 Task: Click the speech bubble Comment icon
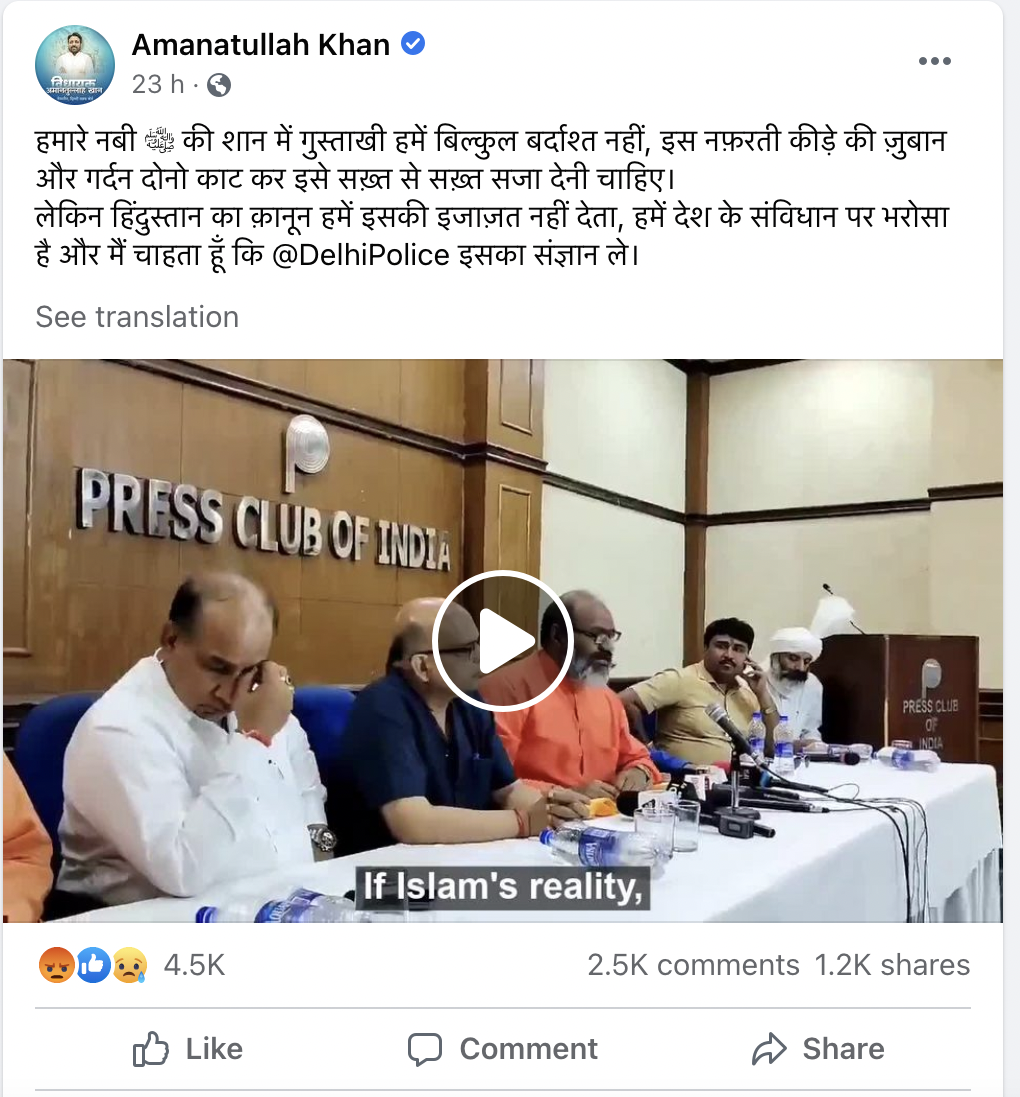click(x=425, y=1049)
